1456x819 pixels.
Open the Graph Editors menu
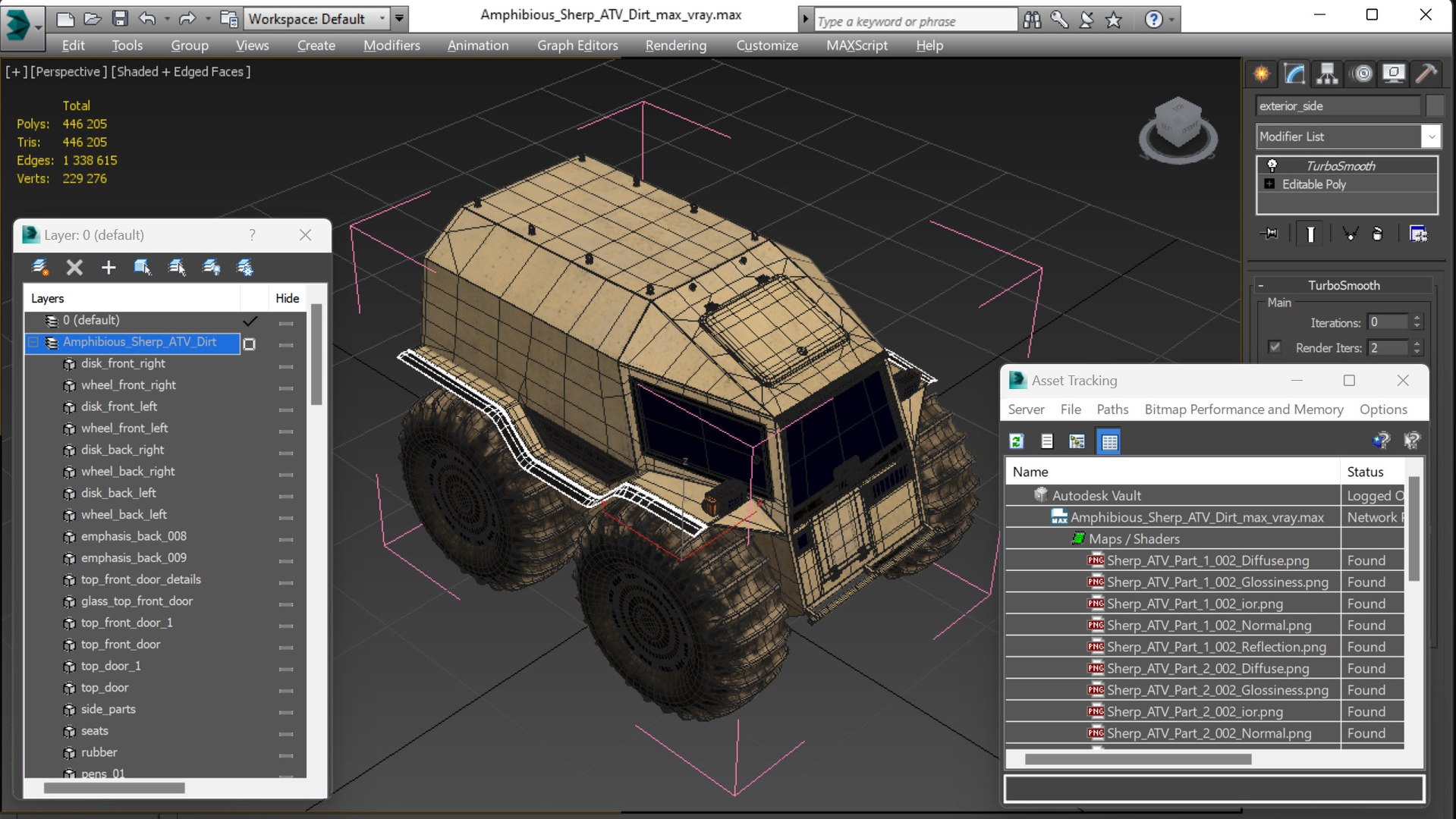coord(577,45)
